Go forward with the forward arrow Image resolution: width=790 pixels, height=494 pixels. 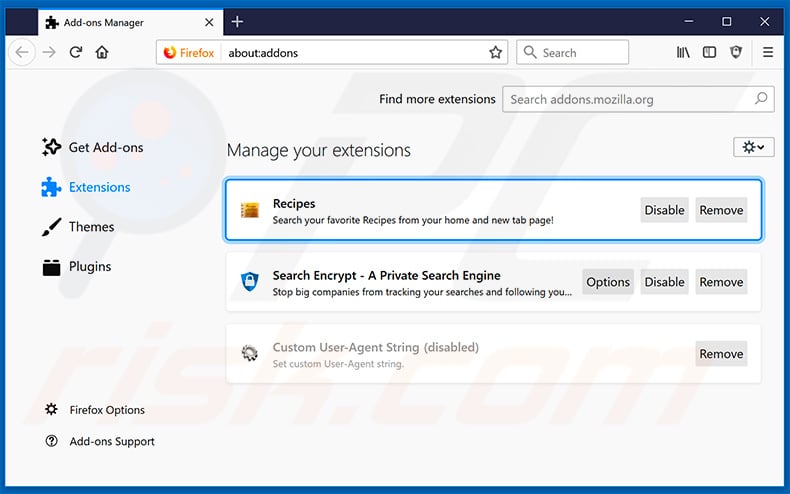pos(49,52)
